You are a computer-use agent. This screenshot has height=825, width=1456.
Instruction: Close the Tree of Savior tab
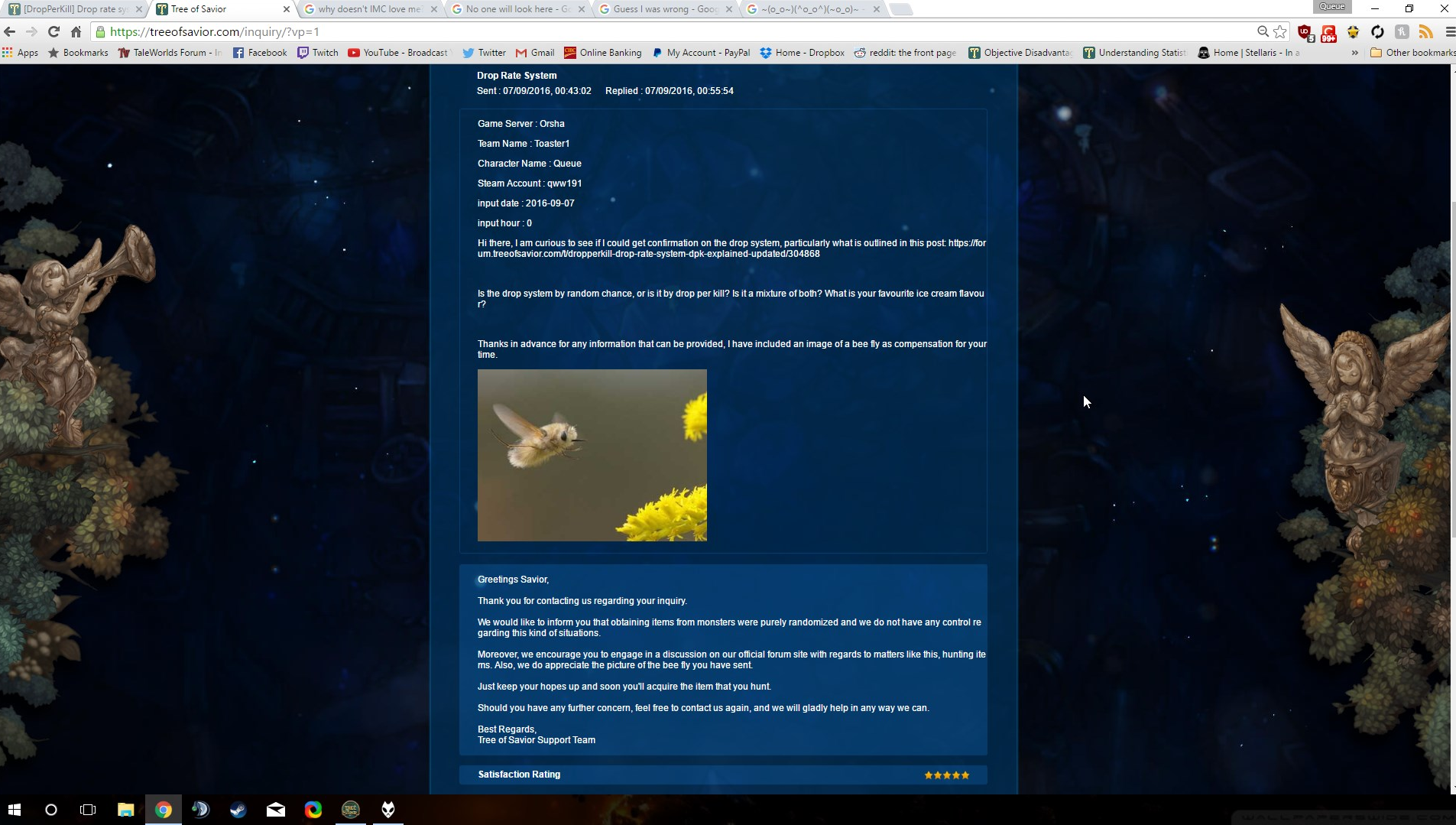pos(287,9)
